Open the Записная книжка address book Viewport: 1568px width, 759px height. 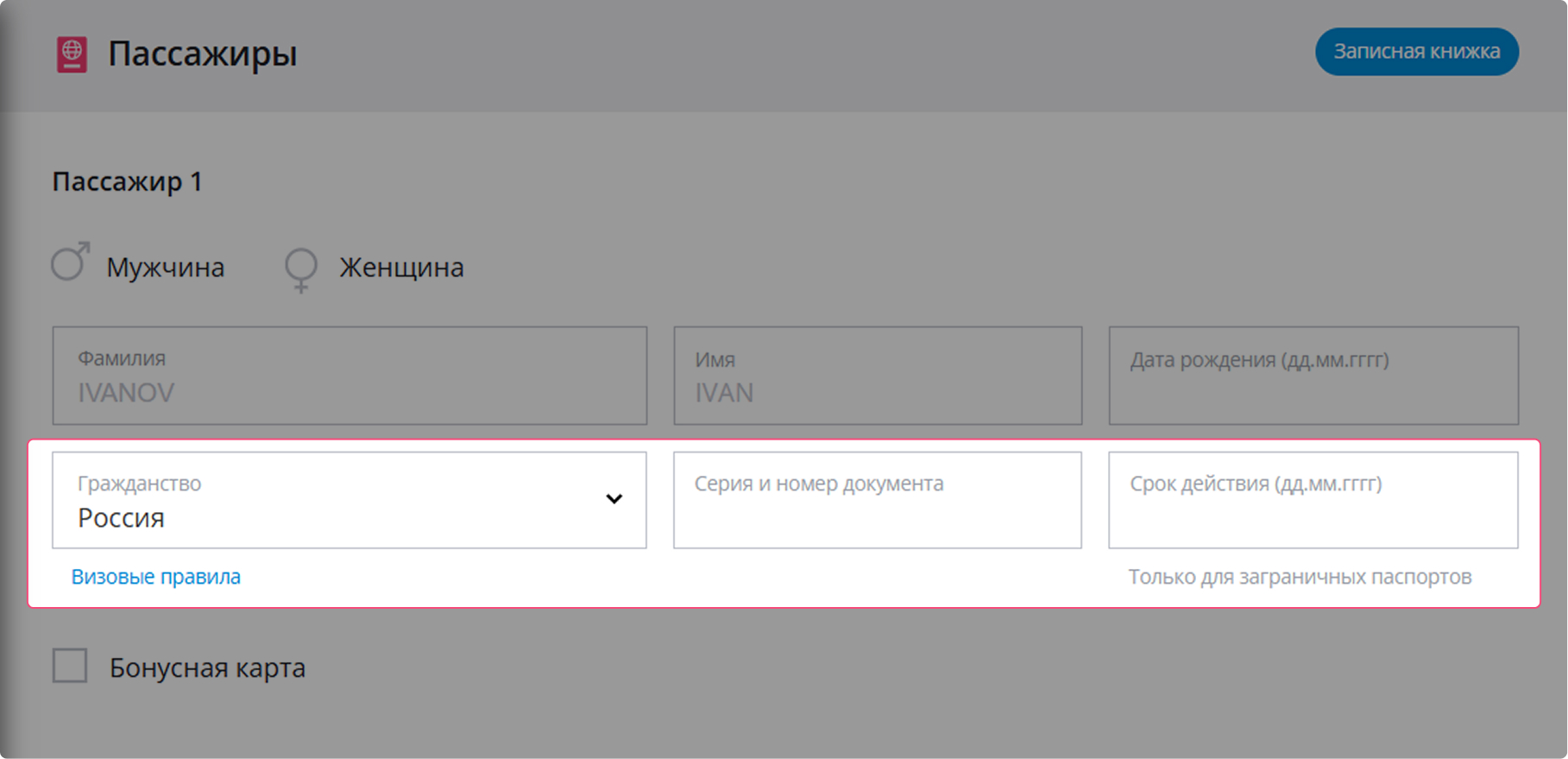coord(1416,52)
